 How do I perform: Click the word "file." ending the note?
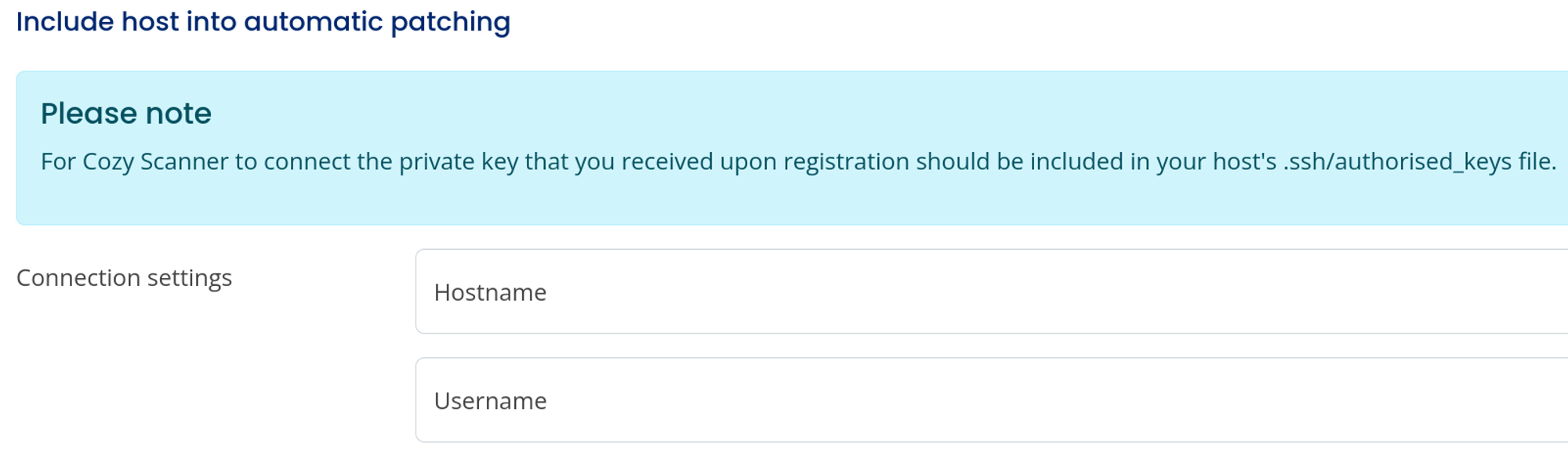[1537, 161]
